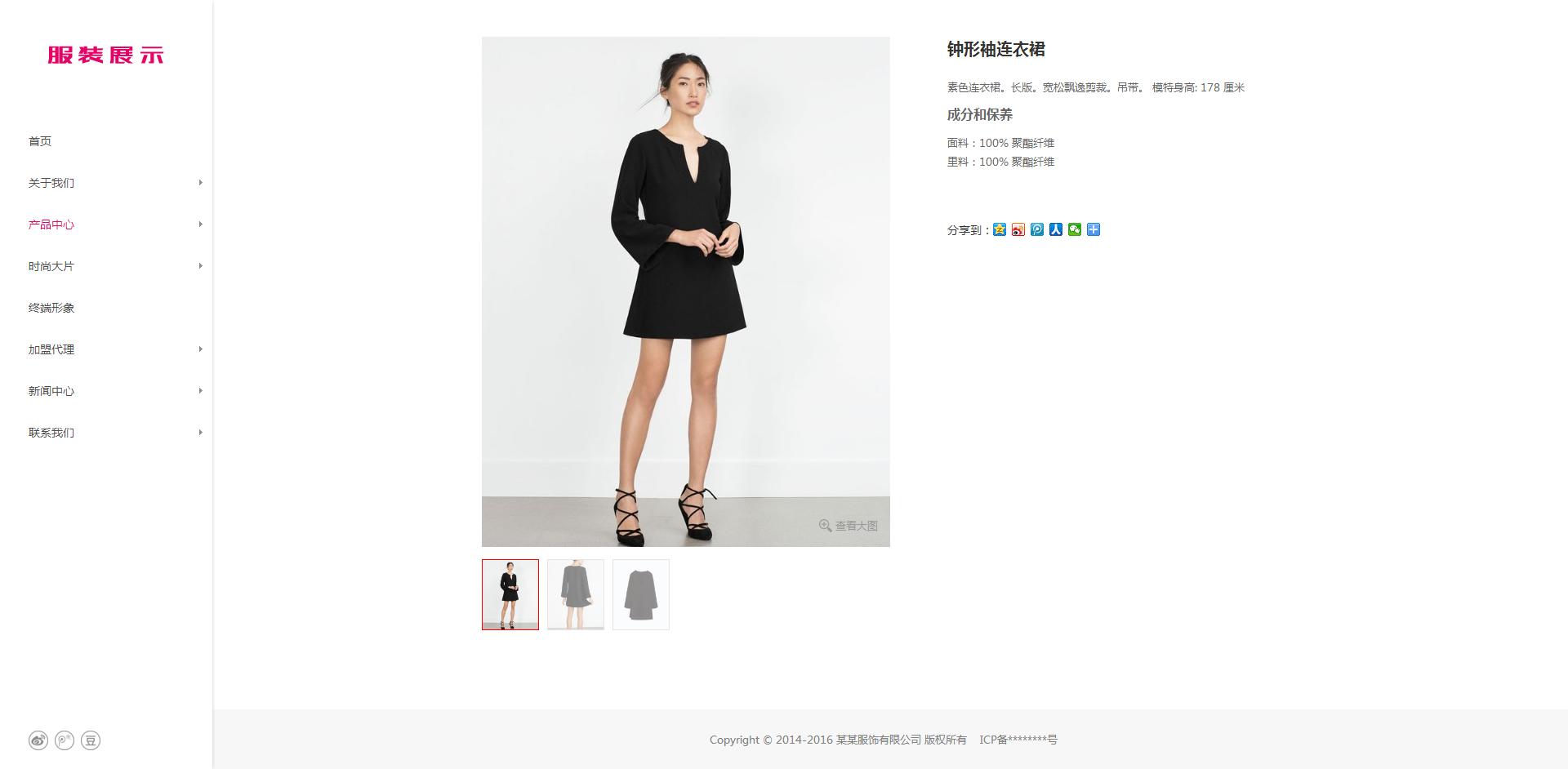Select the third flat dress thumbnail

coord(641,594)
